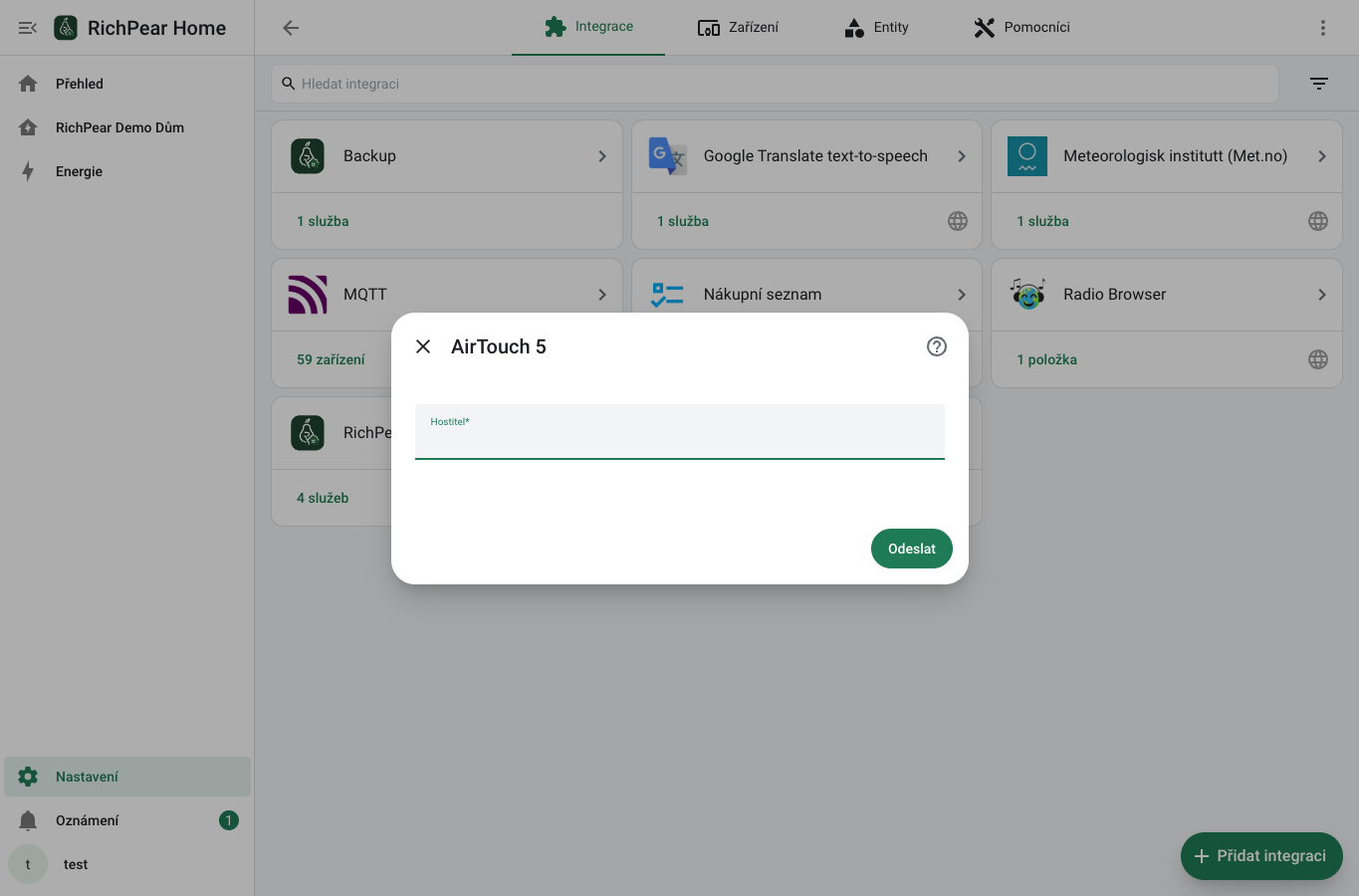Expand Google Translate text-to-speech chevron
This screenshot has height=896, width=1359.
962,156
